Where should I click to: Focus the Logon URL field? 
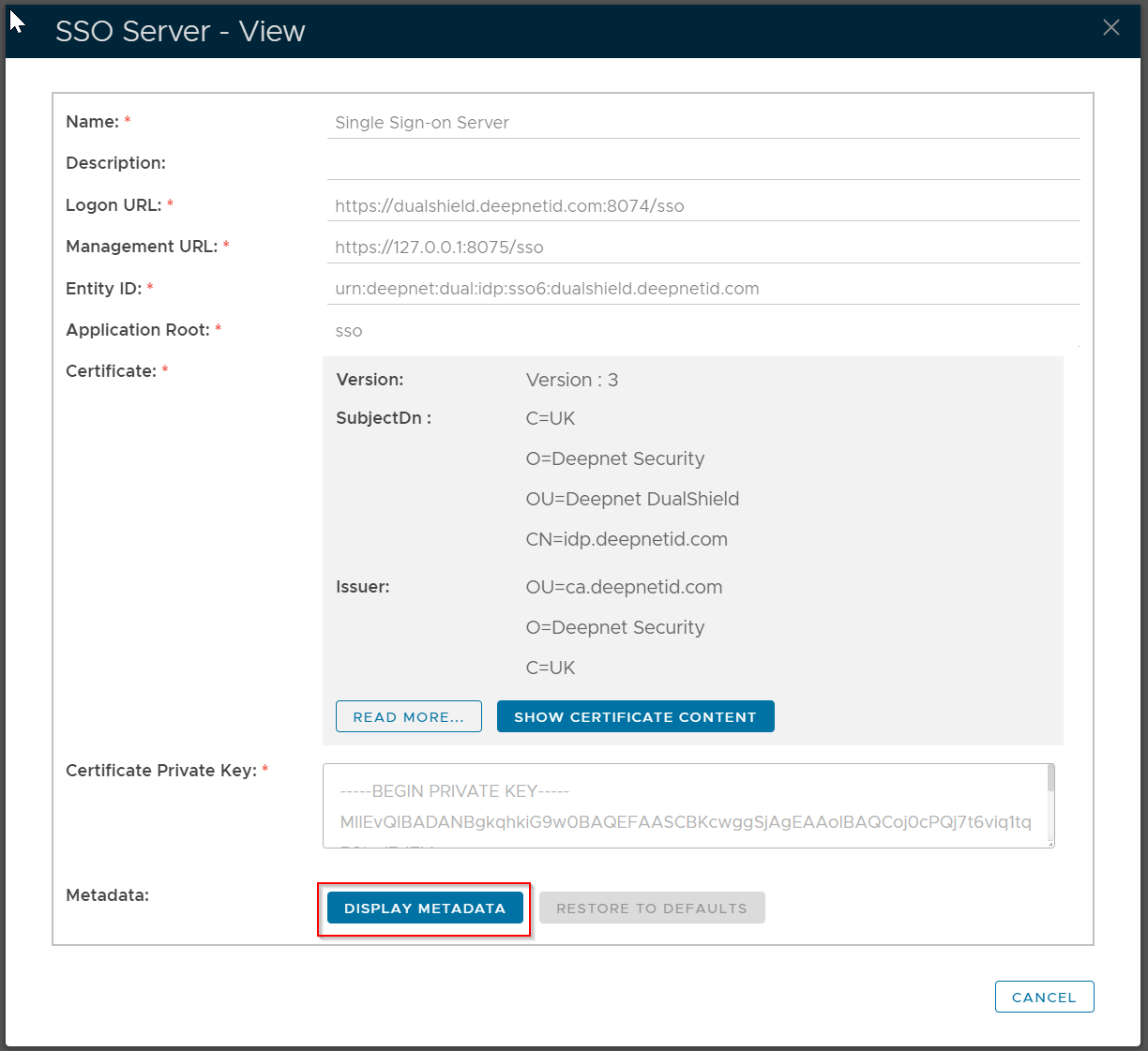[703, 205]
